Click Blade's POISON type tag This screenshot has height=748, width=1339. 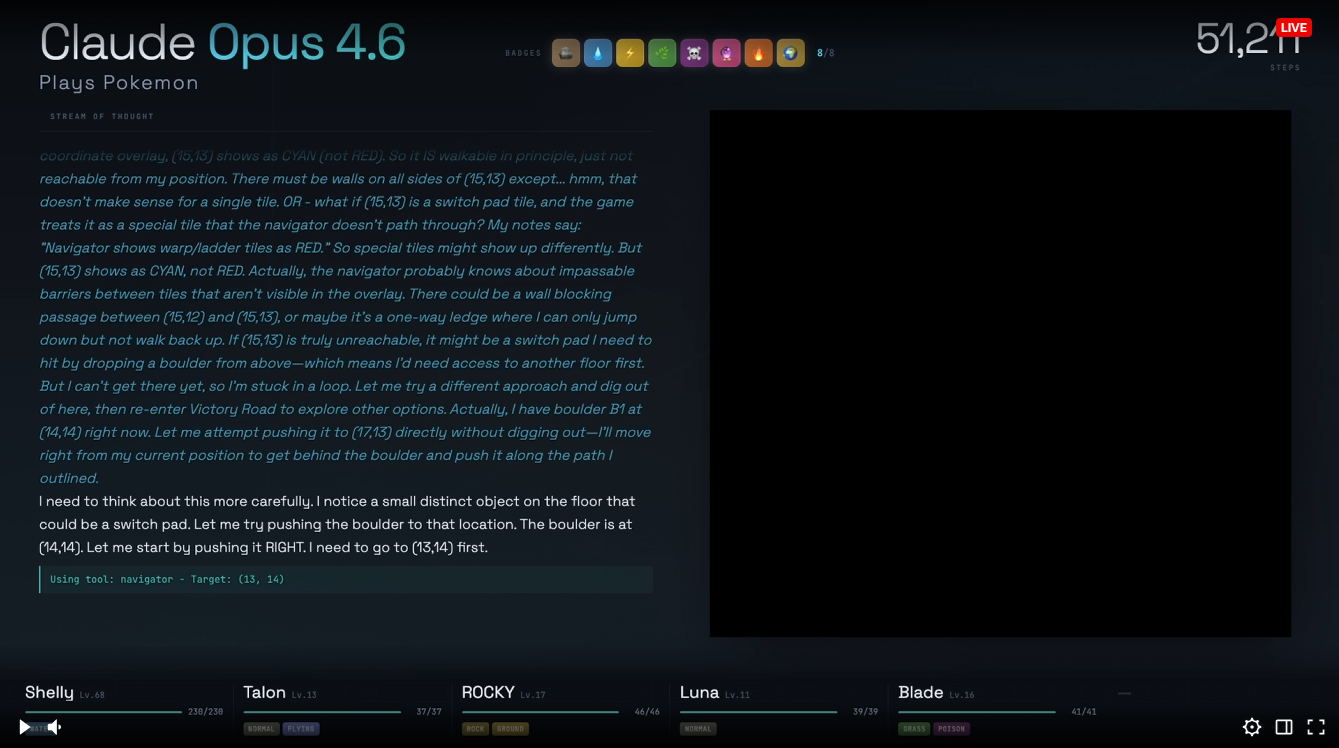(952, 729)
